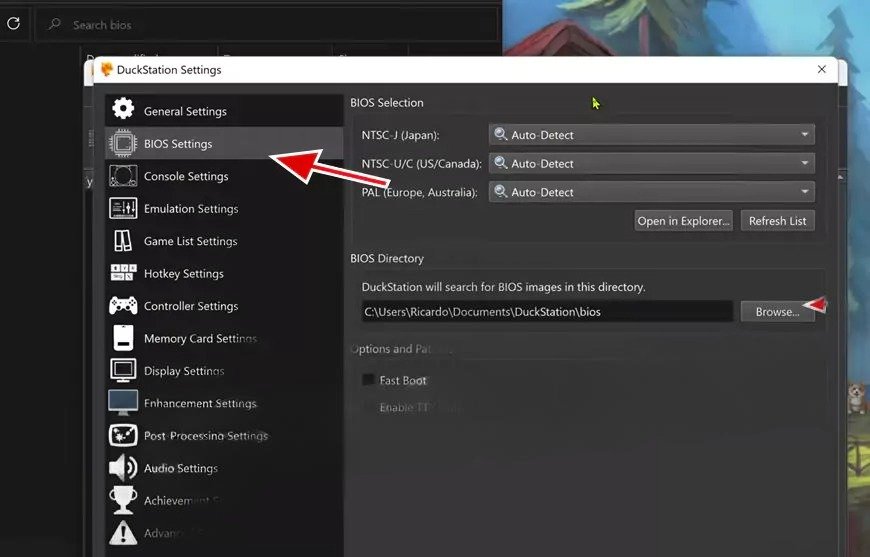This screenshot has width=870, height=557.
Task: Switch to Enhancement Settings page
Action: click(x=199, y=404)
